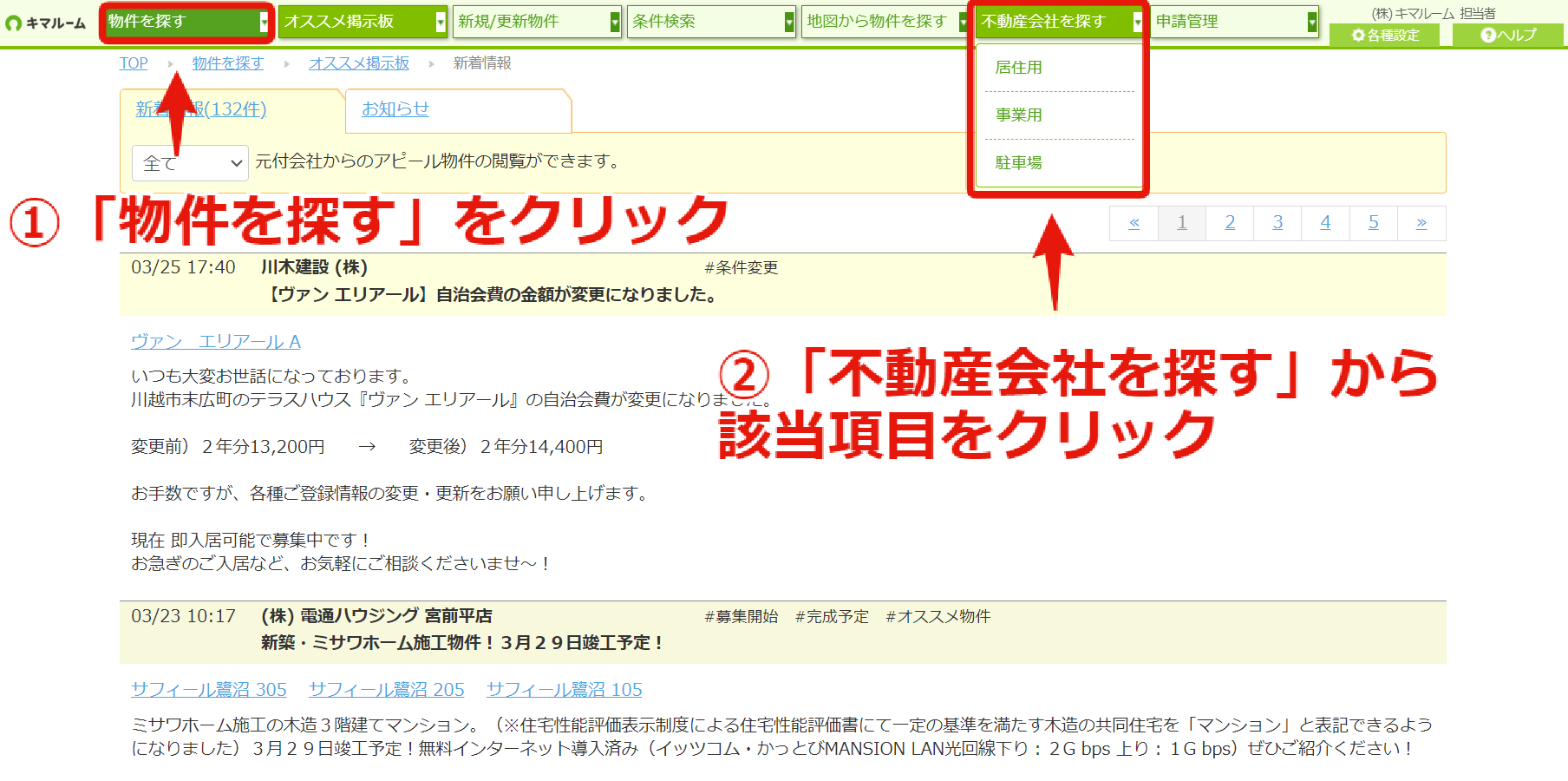This screenshot has width=1568, height=781.
Task: Open サフィール鷺沼 105 property link
Action: 565,690
